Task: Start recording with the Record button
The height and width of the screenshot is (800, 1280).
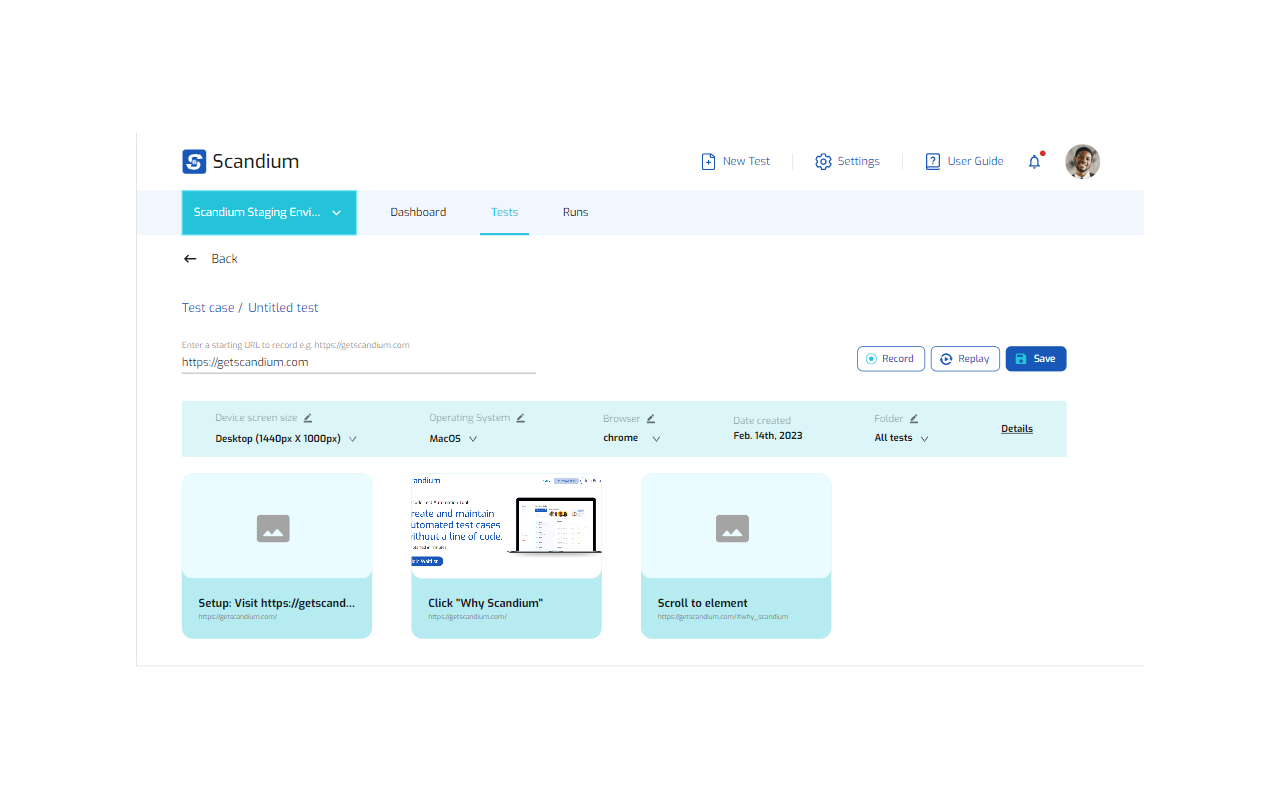Action: [891, 359]
